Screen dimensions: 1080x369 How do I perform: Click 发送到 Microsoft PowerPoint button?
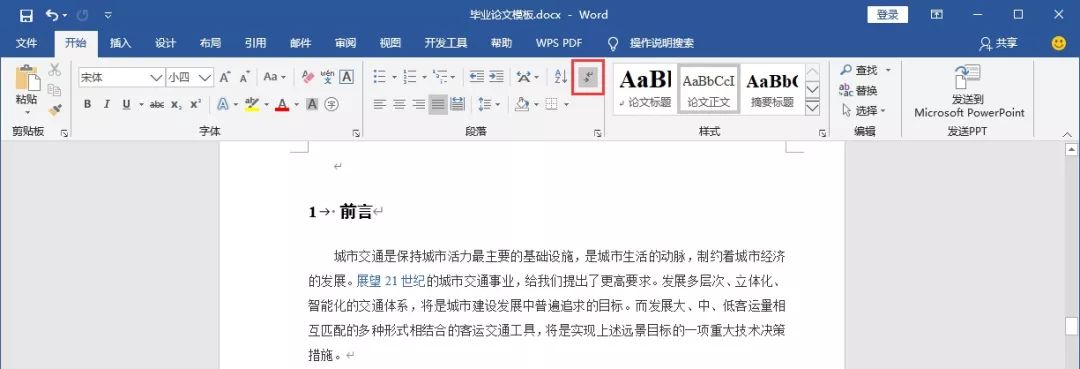pos(969,92)
